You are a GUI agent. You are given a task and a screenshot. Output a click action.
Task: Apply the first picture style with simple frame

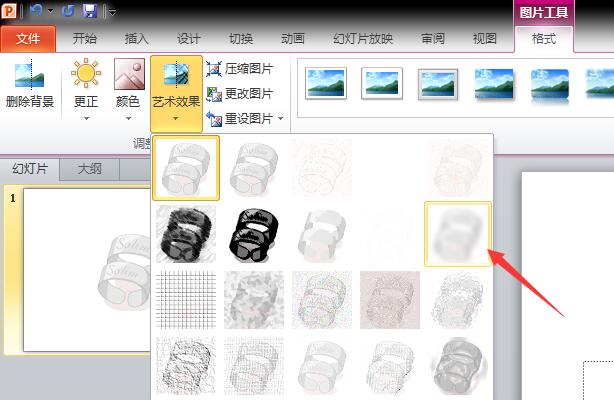[x=326, y=83]
